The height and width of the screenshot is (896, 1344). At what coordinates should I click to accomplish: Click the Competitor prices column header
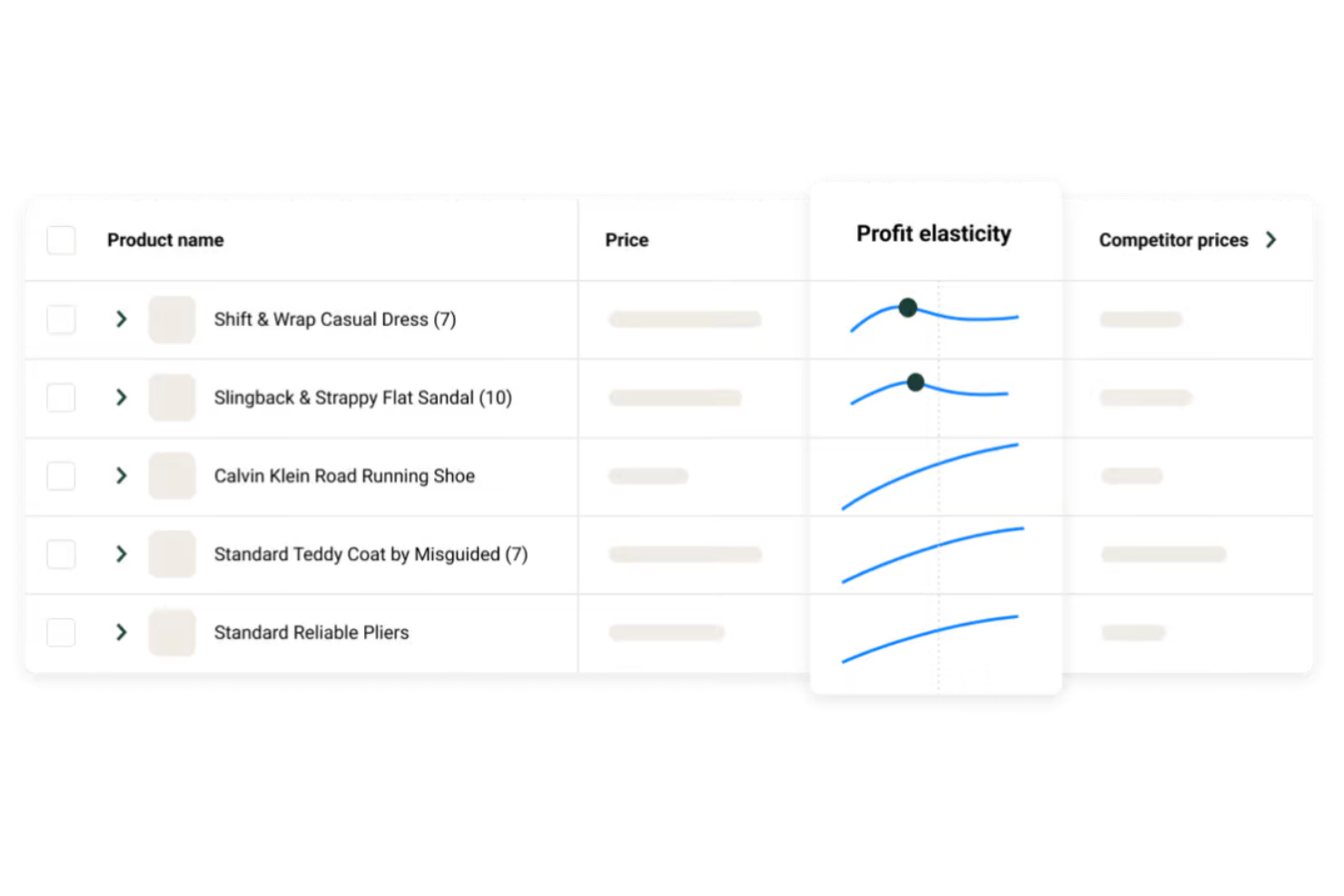pyautogui.click(x=1173, y=240)
